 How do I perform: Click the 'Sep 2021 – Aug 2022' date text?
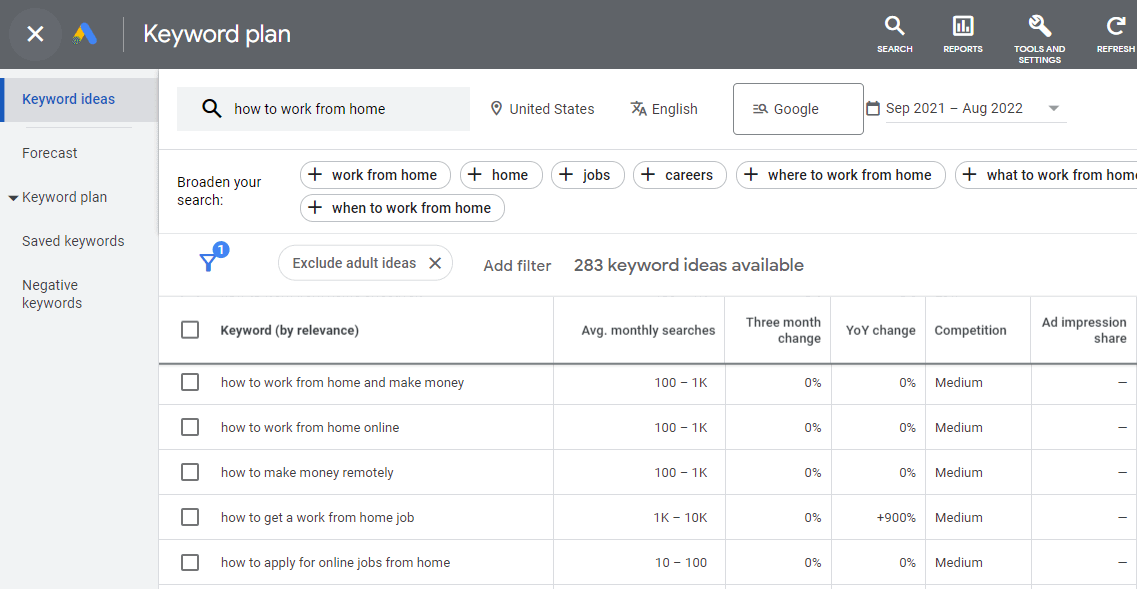[954, 109]
